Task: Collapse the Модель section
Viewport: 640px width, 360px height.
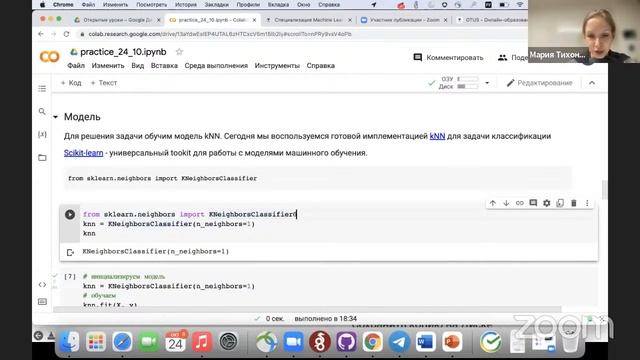Action: [x=56, y=117]
